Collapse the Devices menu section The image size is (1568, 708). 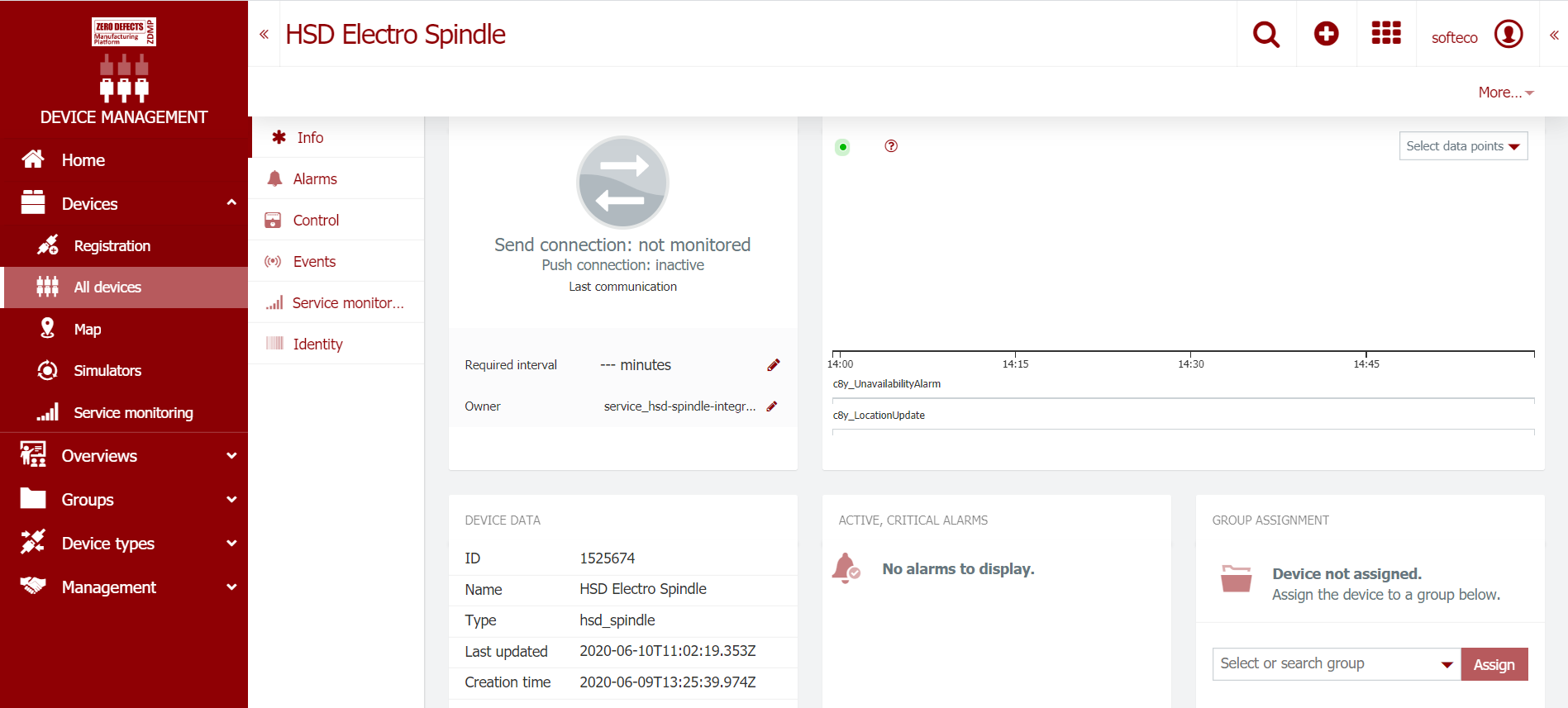tap(231, 202)
